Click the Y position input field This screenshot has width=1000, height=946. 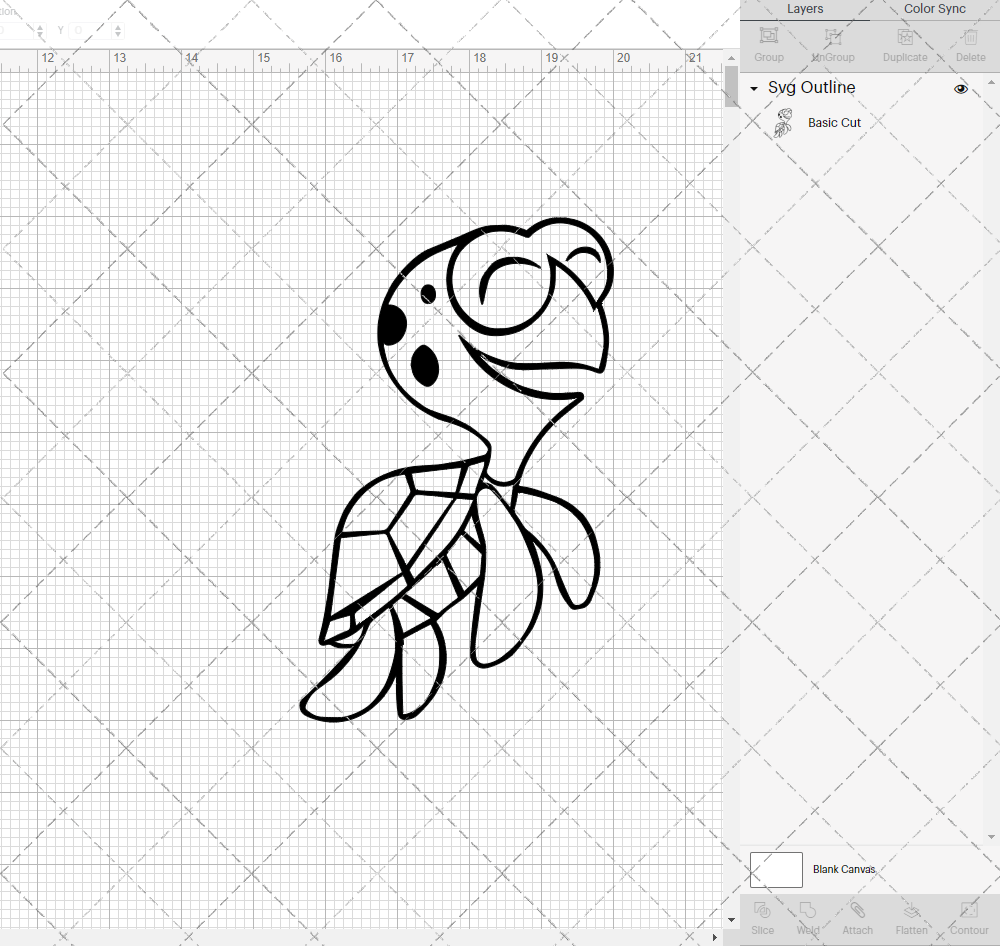(91, 30)
